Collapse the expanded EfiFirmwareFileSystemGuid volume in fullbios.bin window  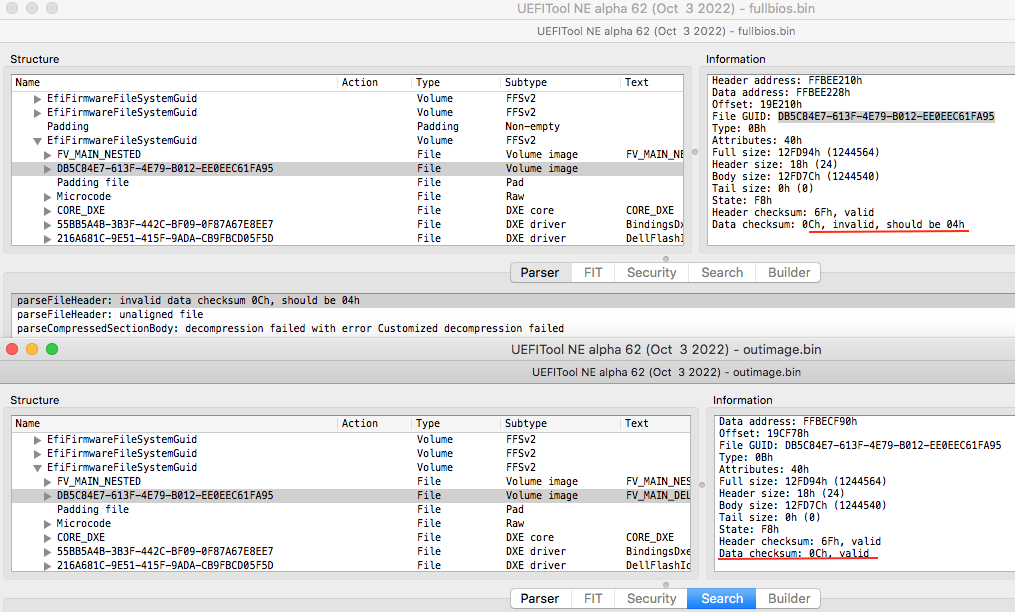38,141
